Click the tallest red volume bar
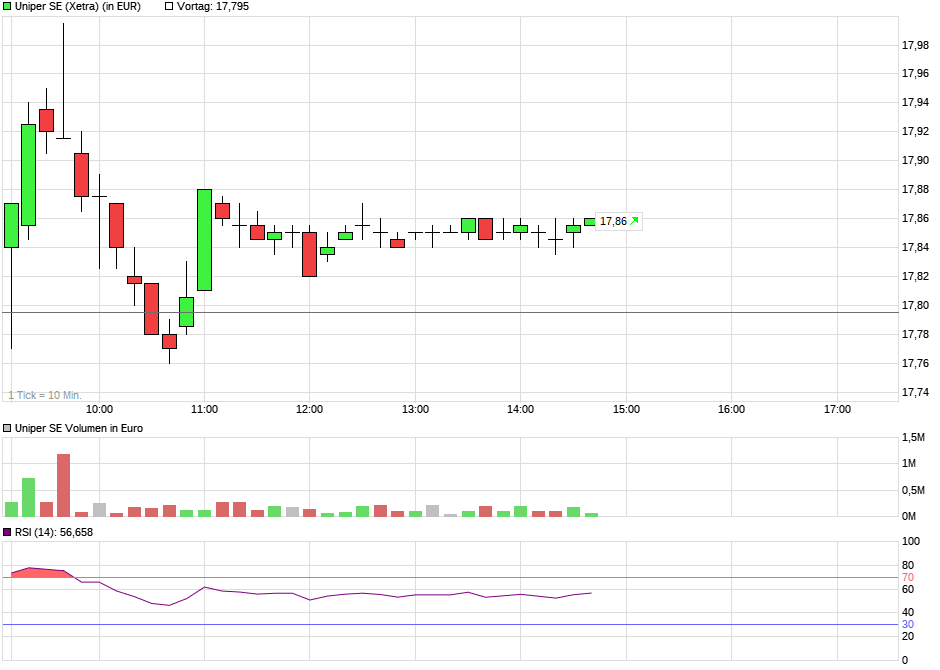This screenshot has height=670, width=940. tap(64, 485)
